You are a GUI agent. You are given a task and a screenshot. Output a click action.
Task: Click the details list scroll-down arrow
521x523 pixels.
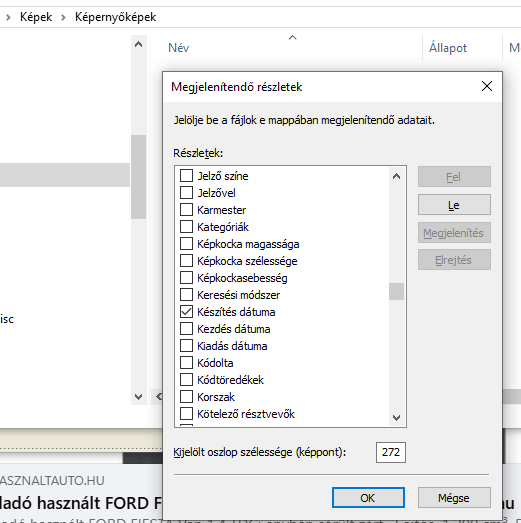396,418
